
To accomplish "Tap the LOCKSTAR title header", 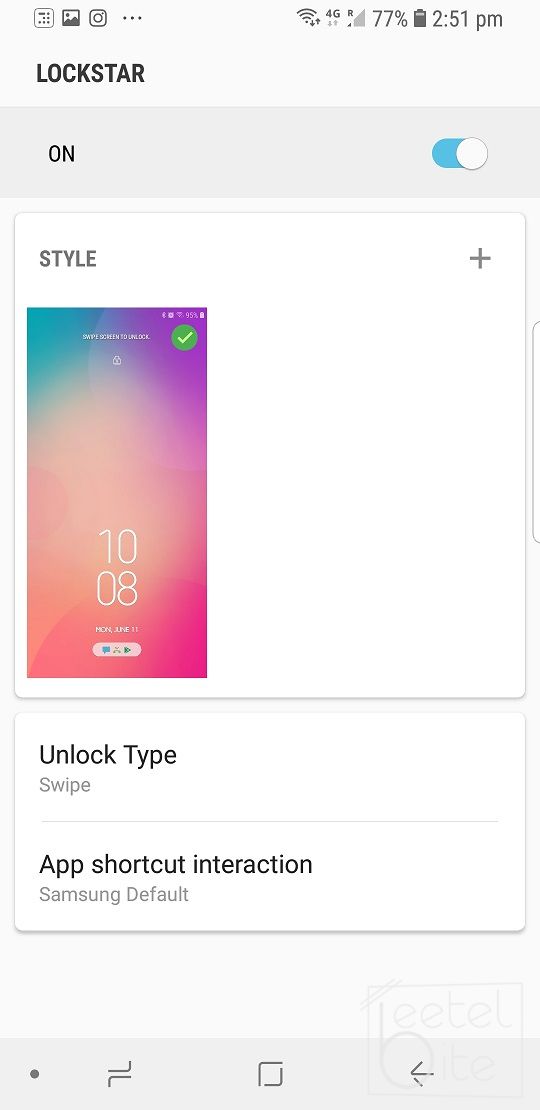I will coord(91,74).
